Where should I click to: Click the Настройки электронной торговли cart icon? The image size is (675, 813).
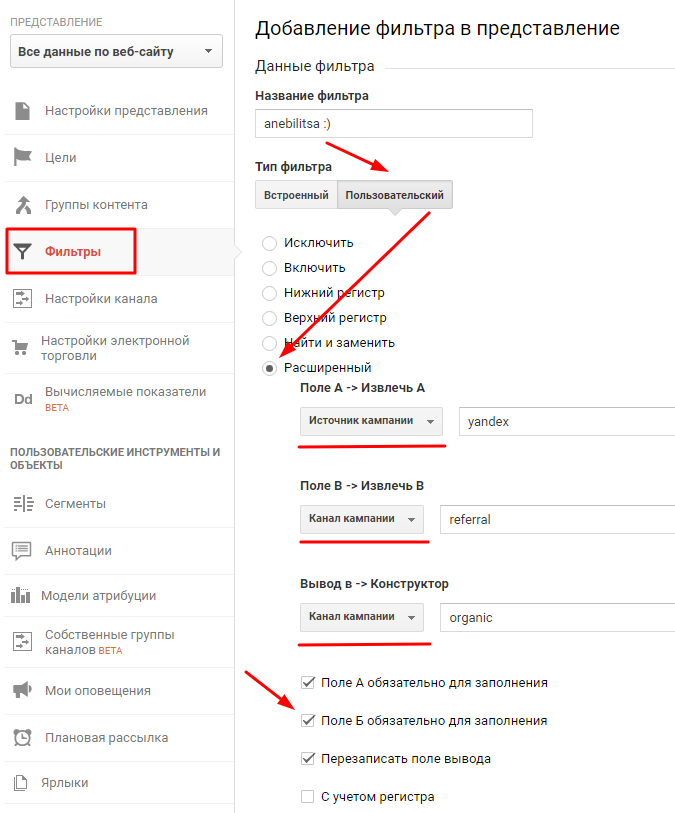[x=20, y=348]
